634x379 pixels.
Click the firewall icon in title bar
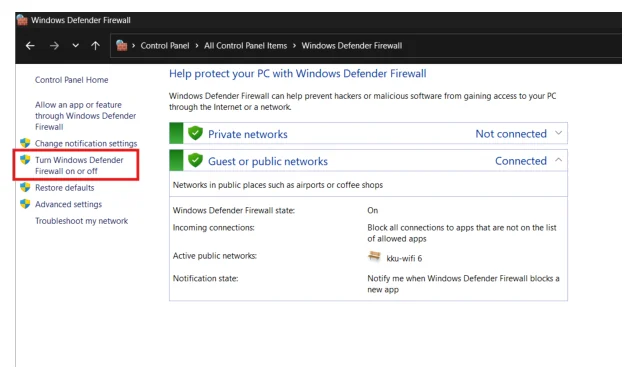(22, 20)
